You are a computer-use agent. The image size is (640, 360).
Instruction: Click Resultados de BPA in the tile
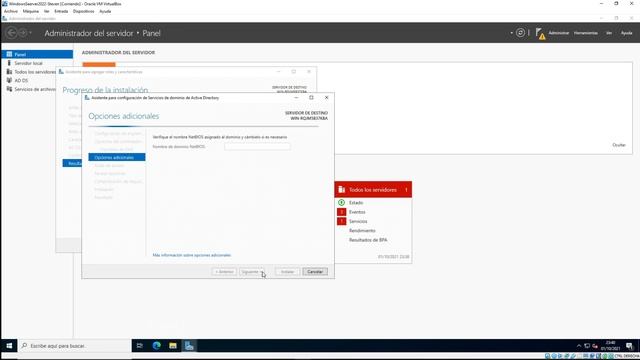pos(368,240)
